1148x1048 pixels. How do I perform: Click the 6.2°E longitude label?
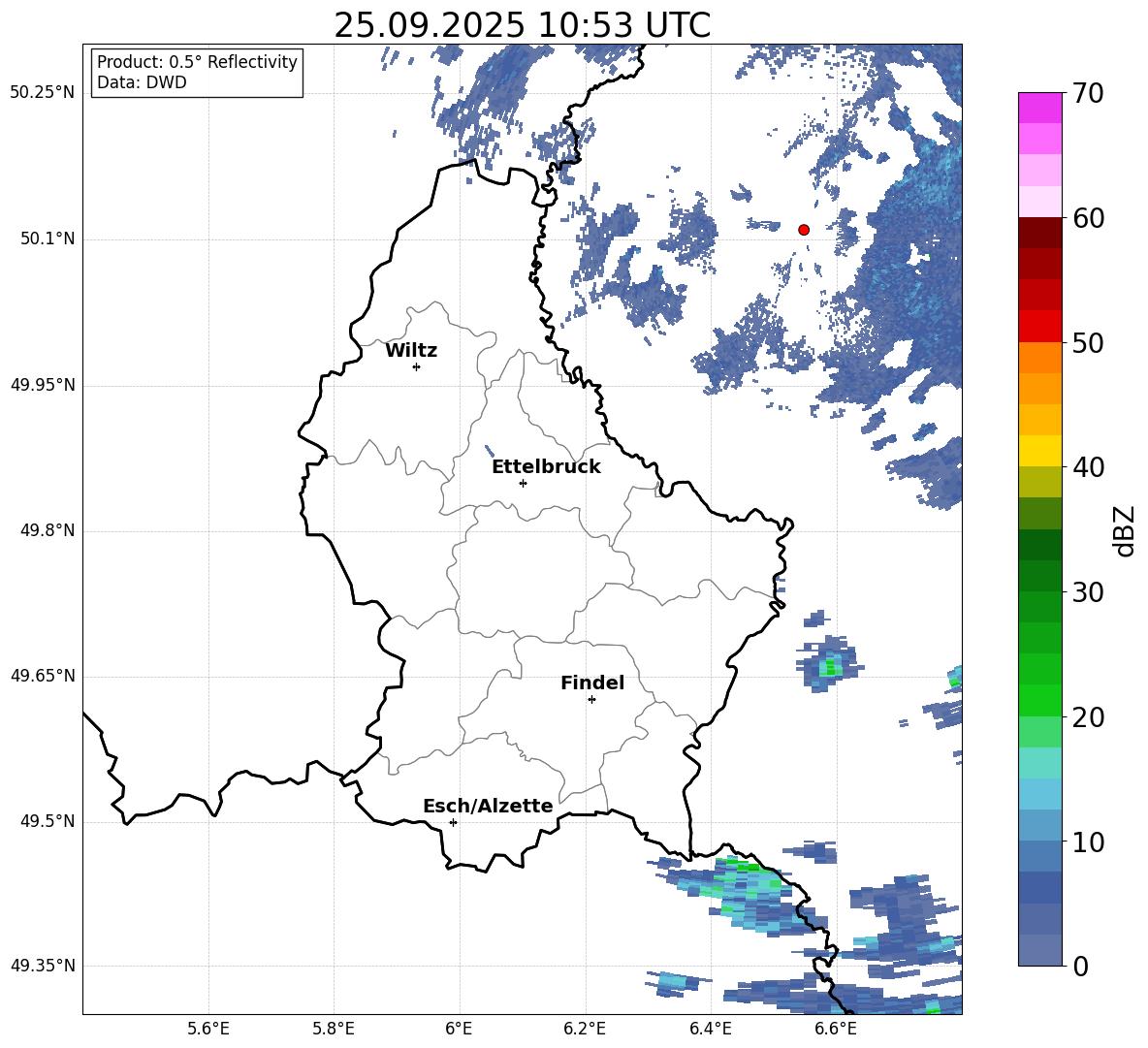point(585,1029)
